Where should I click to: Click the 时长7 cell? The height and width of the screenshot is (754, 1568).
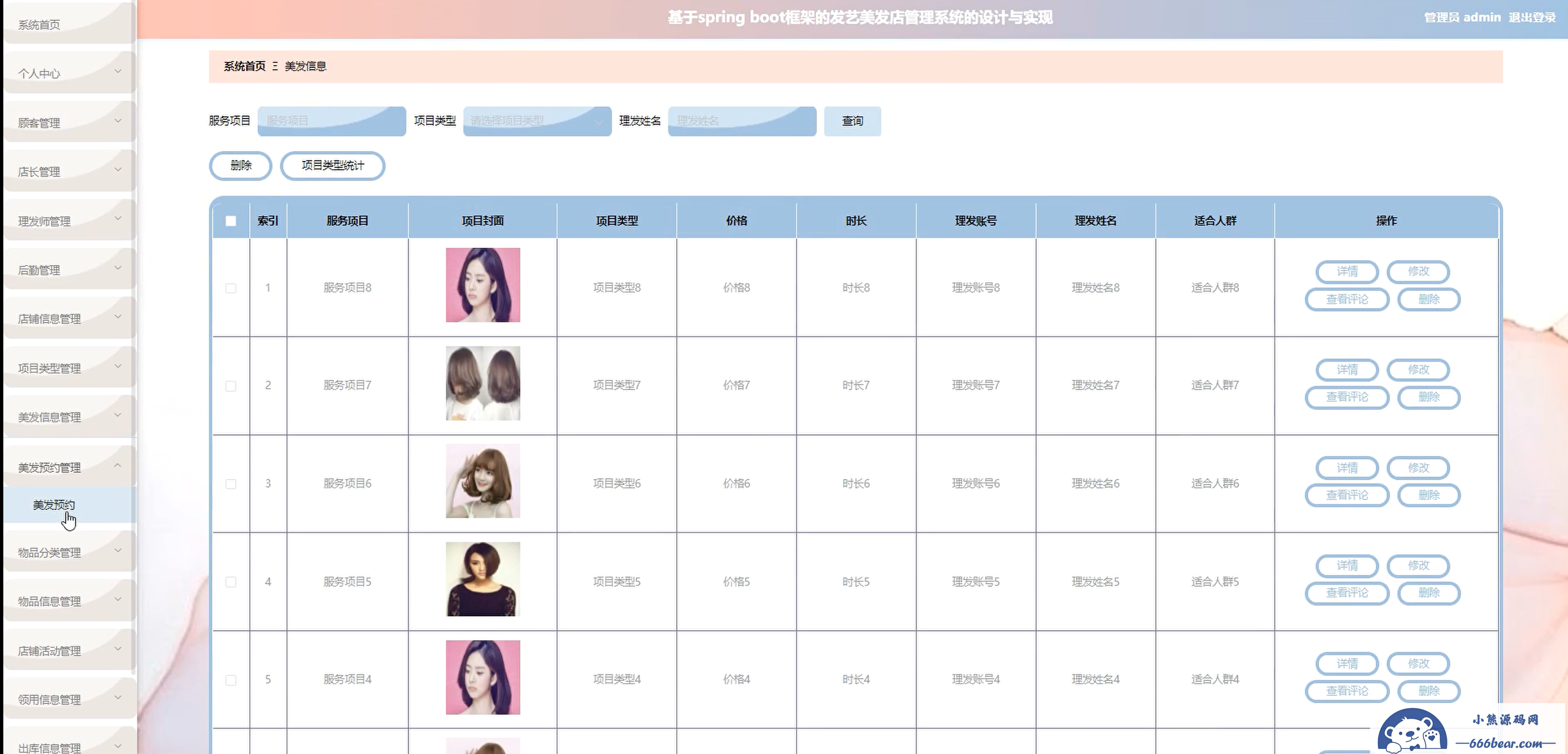856,386
